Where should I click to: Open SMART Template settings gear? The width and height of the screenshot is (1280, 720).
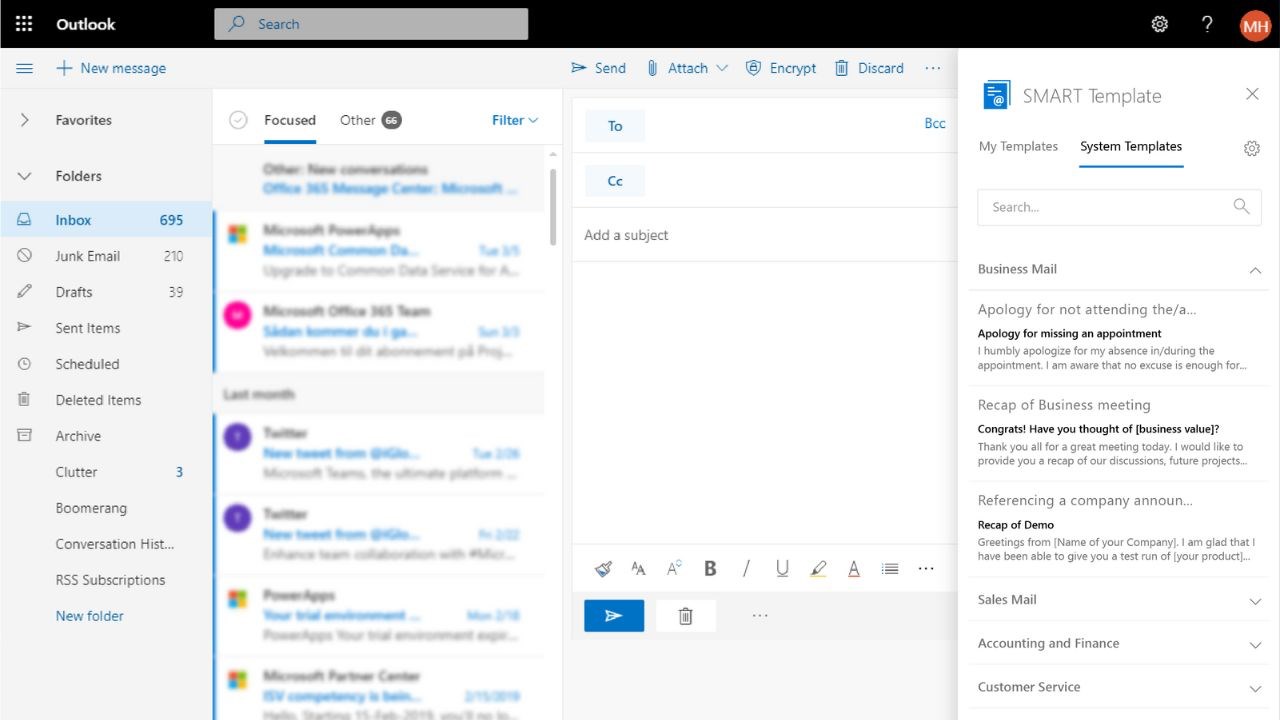pos(1252,148)
